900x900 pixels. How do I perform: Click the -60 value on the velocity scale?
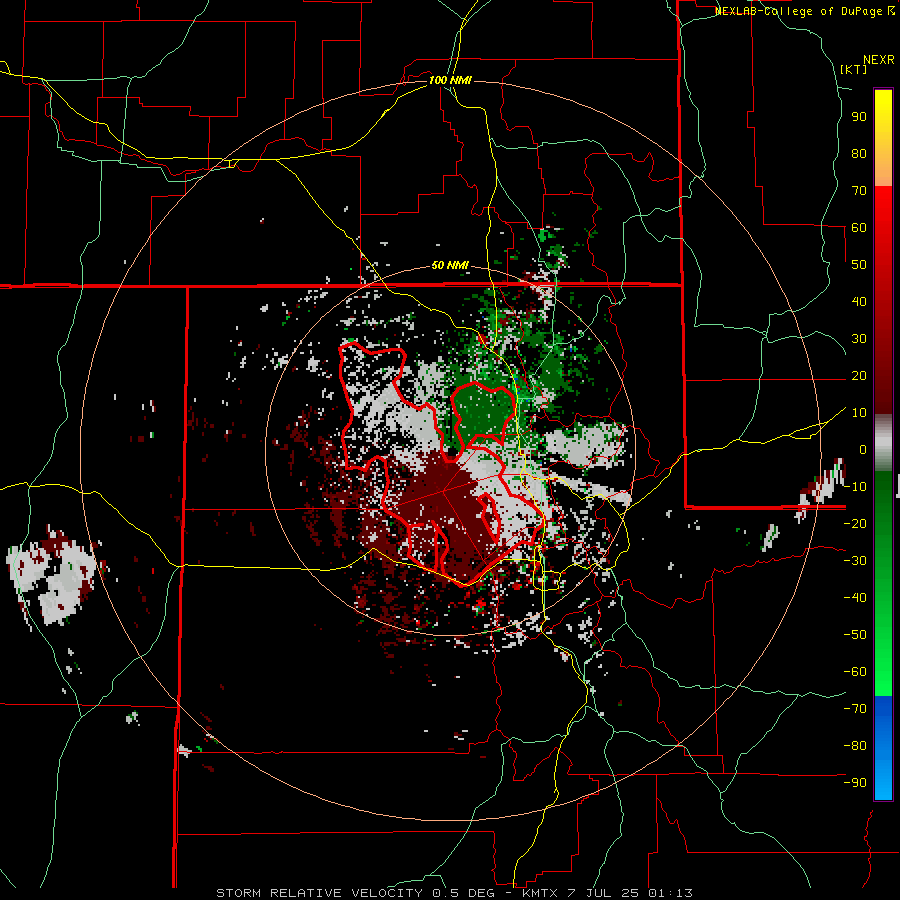tap(855, 672)
